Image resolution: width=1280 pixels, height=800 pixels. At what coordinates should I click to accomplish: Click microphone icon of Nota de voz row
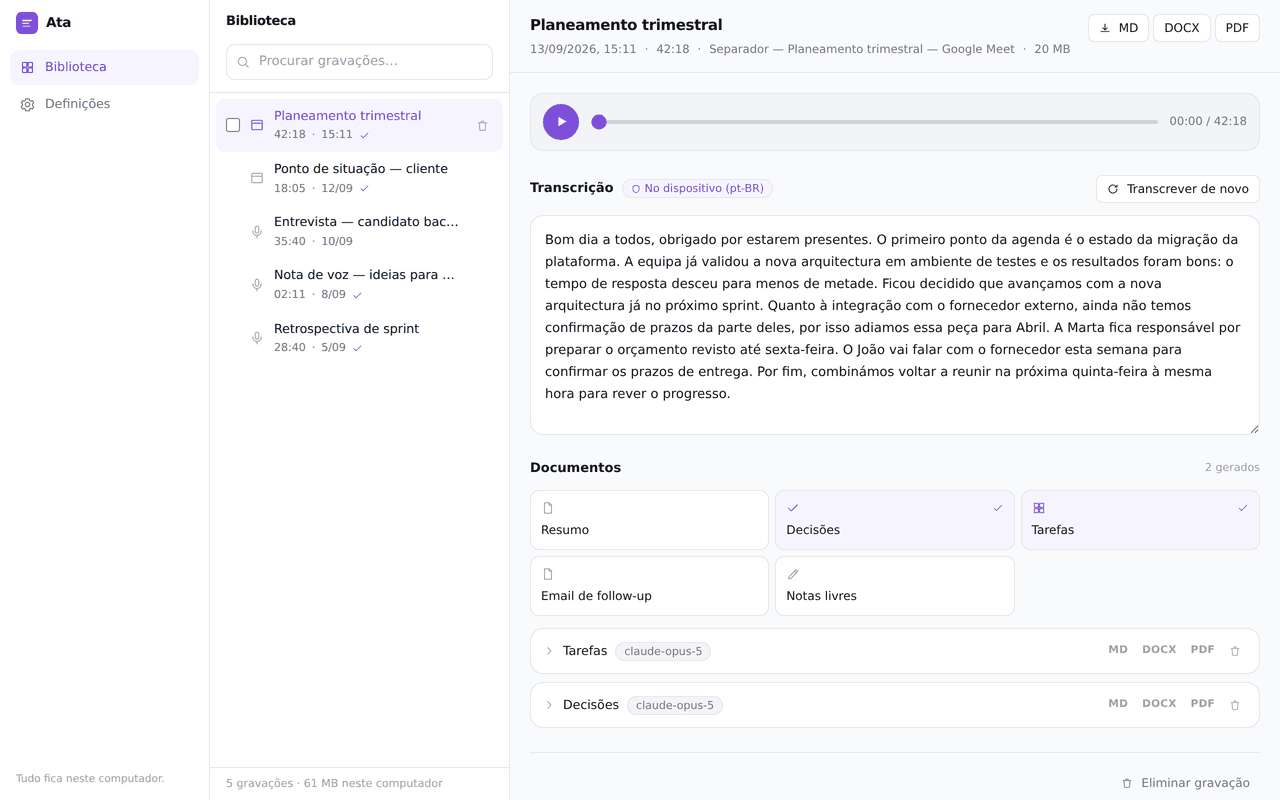click(x=257, y=284)
